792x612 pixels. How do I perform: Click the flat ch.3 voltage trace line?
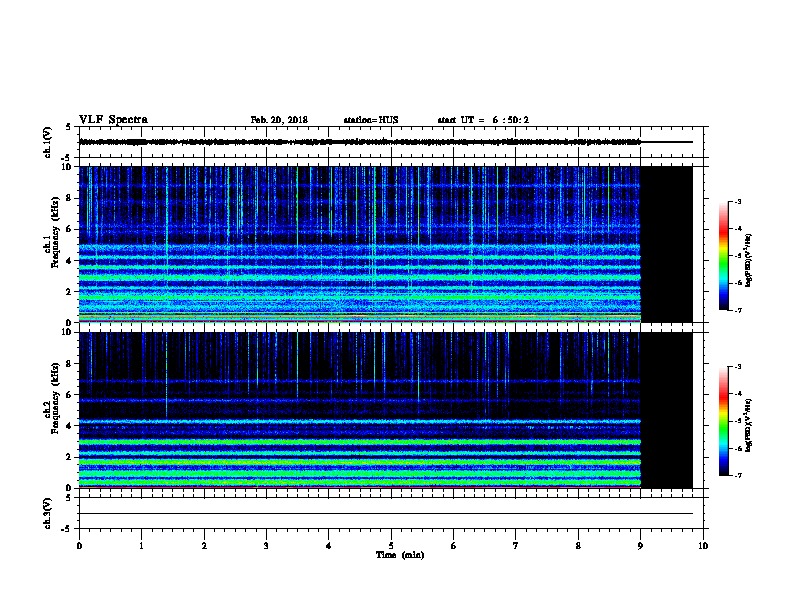tap(386, 514)
